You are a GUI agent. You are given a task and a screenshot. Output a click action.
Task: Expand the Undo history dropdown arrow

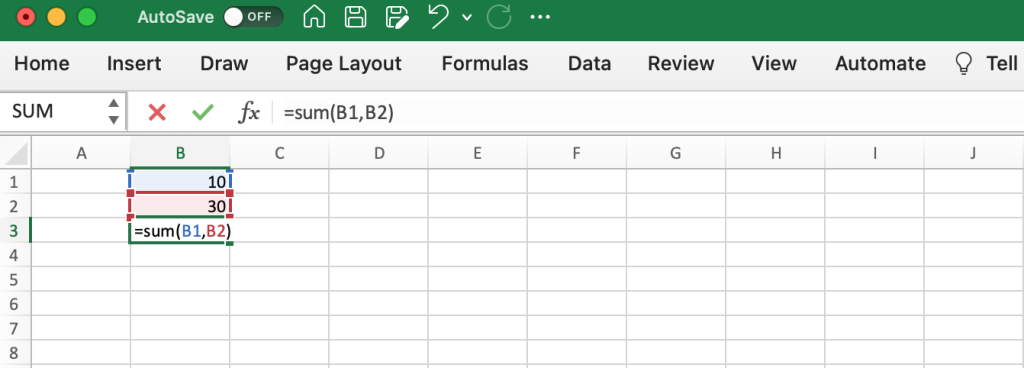pos(466,18)
